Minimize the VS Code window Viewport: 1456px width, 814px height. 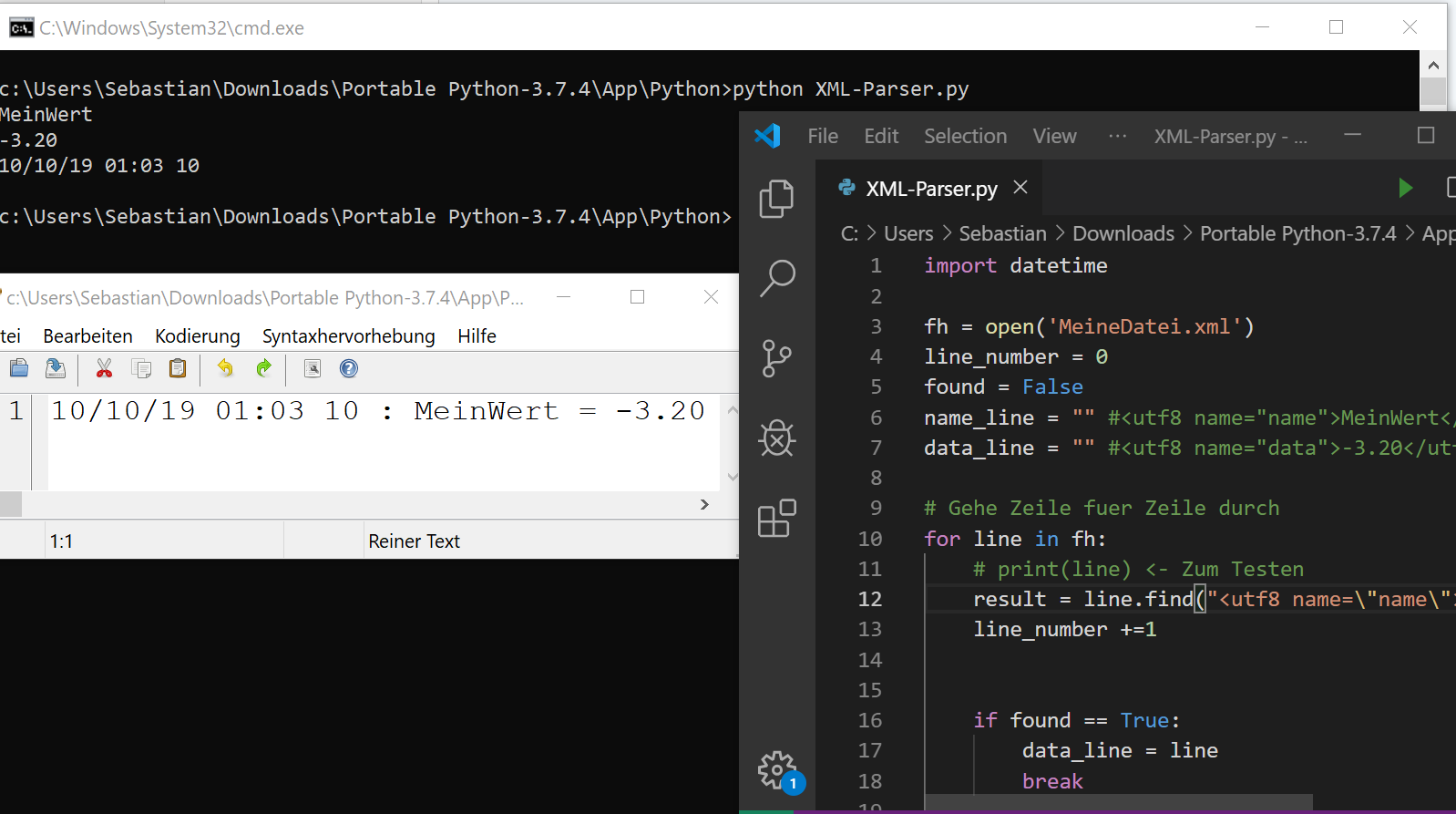1352,135
